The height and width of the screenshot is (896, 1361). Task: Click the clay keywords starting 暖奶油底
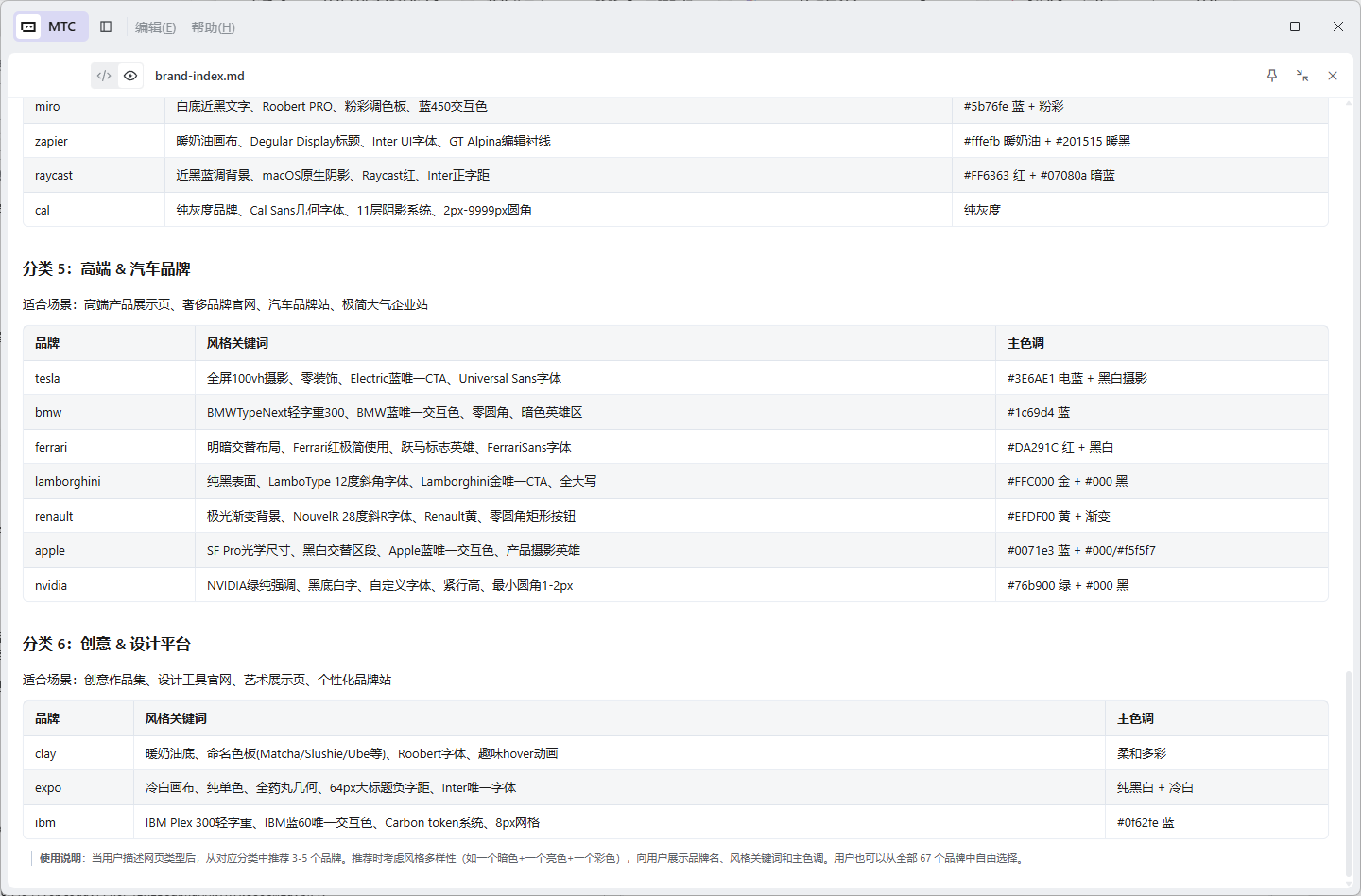(x=352, y=754)
